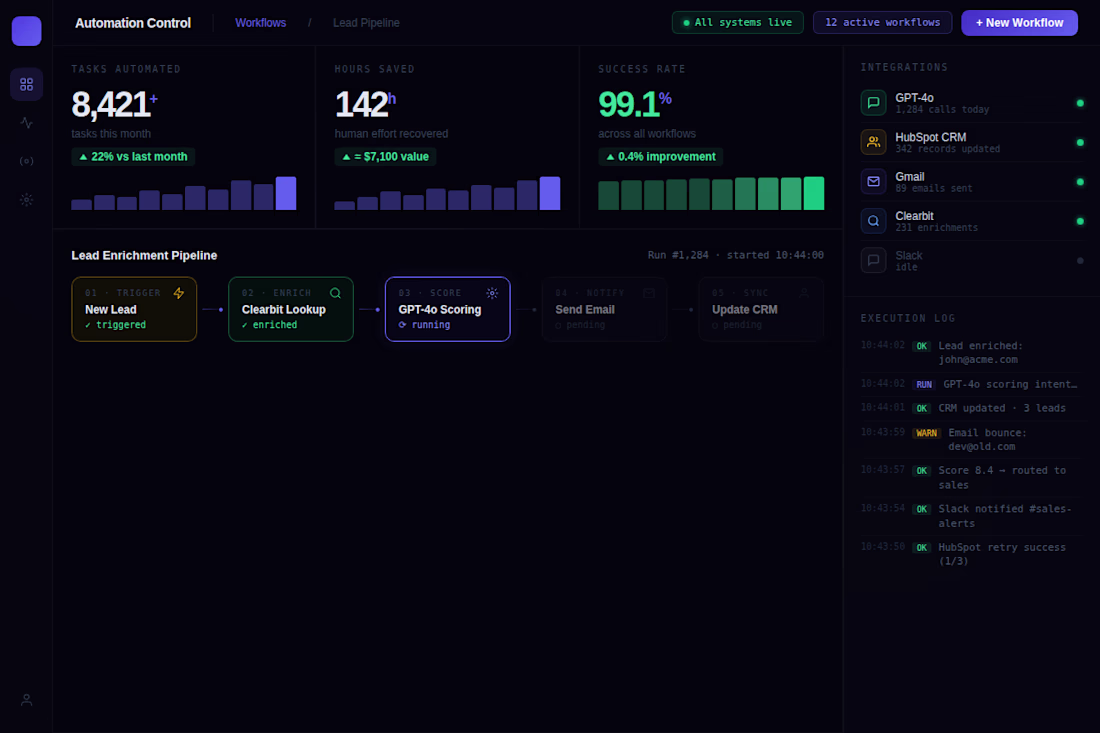The width and height of the screenshot is (1100, 733).
Task: Click log entry HubSpot retry success
Action: [972, 554]
